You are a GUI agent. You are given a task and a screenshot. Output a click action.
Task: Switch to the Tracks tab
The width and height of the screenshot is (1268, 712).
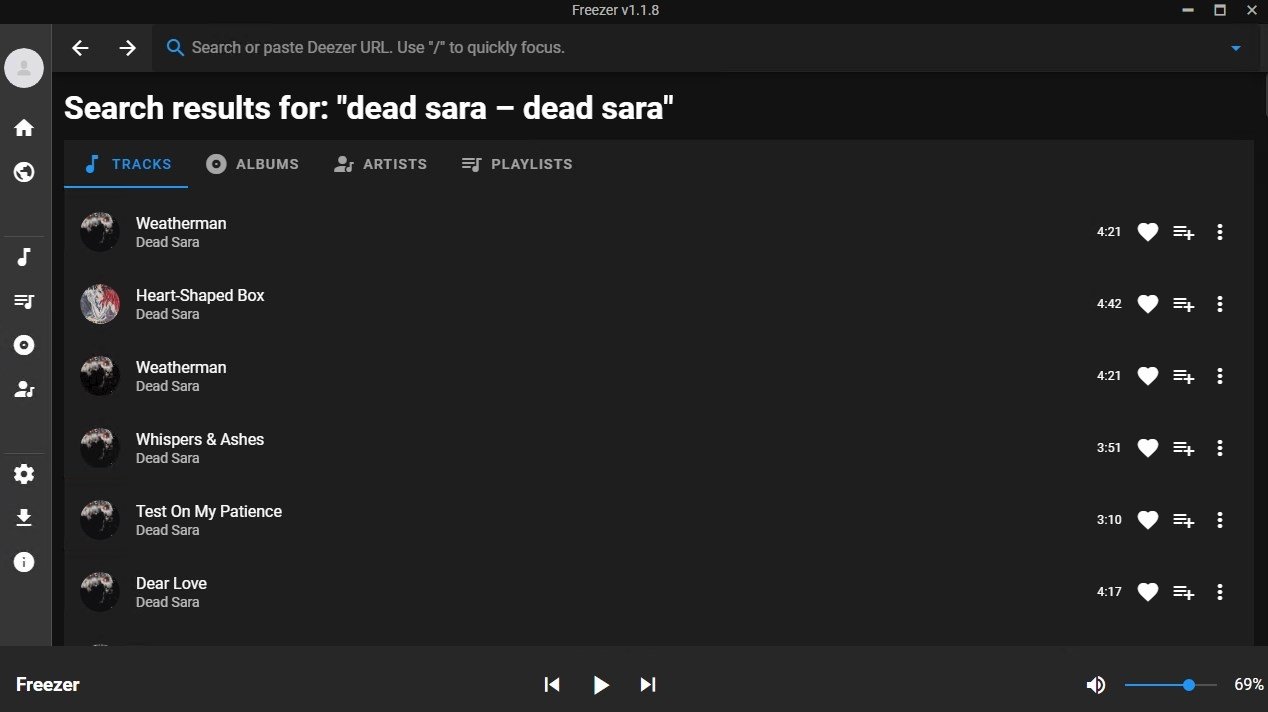point(126,164)
